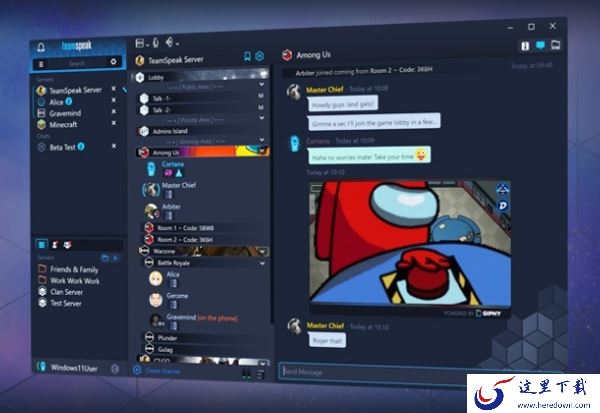Open the Alice chat in sidebar
600x413 pixels.
point(55,102)
